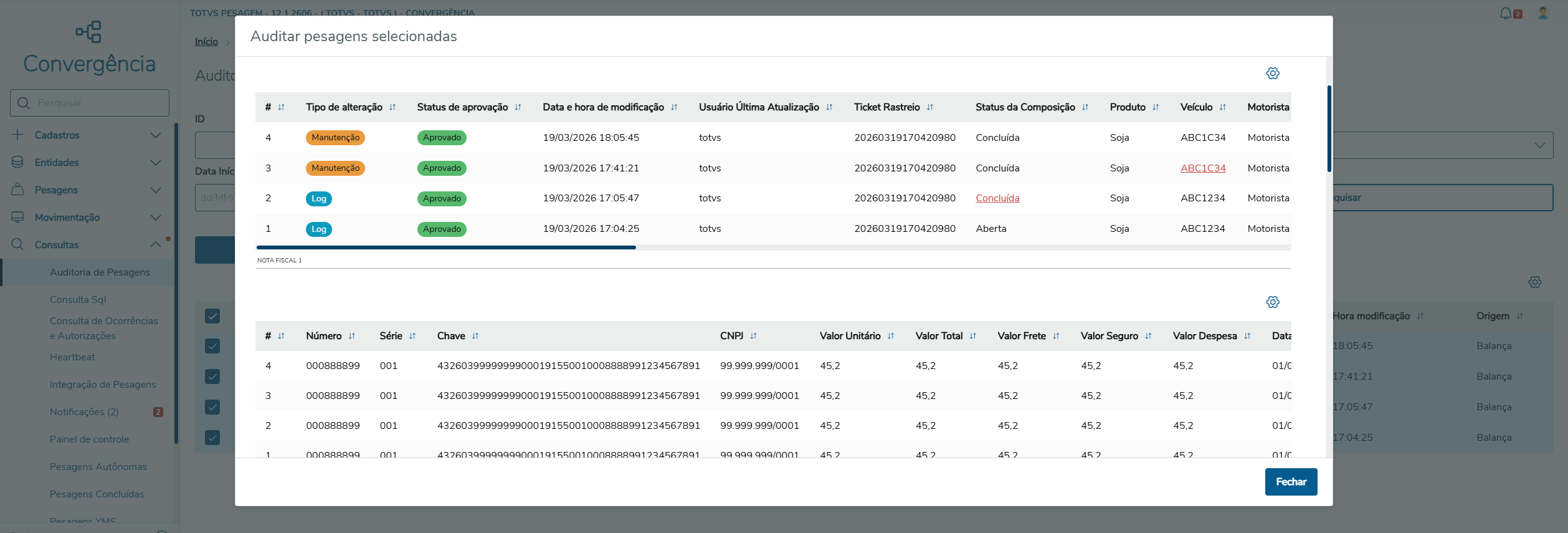Image resolution: width=1568 pixels, height=533 pixels.
Task: Click the Fechar button
Action: [x=1291, y=482]
